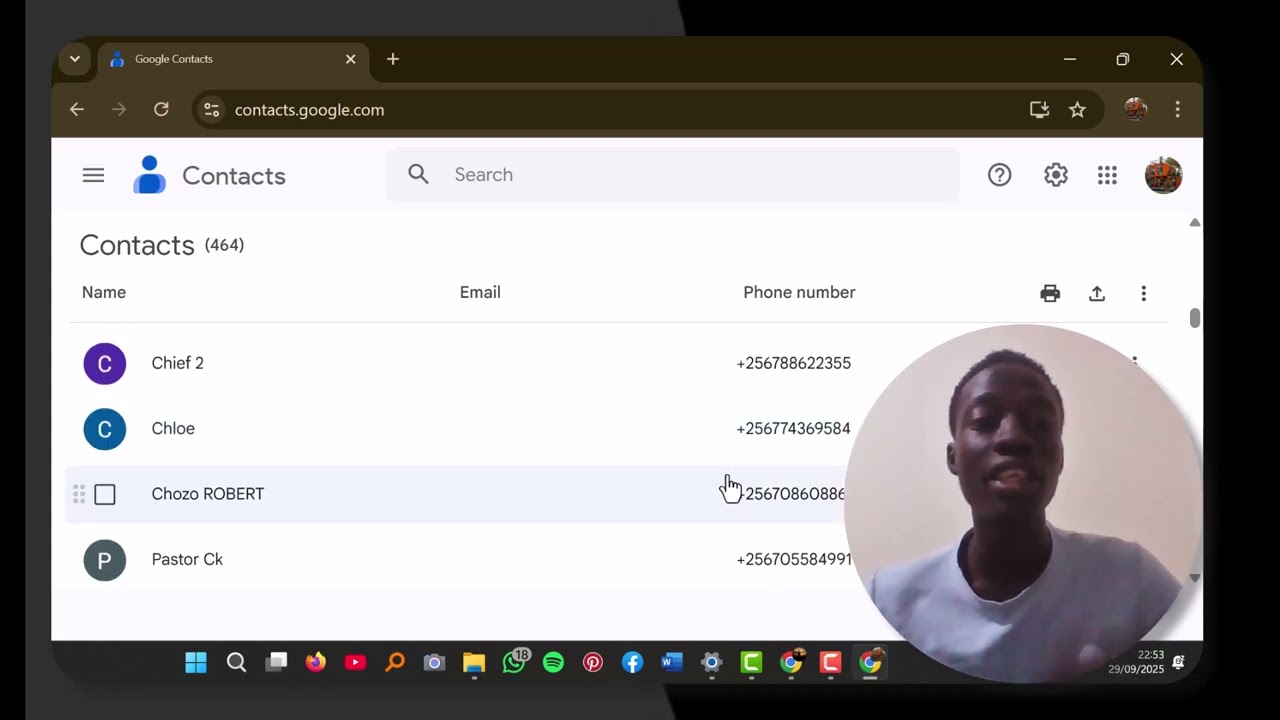Open the Google account avatar
Image resolution: width=1280 pixels, height=720 pixels.
click(1163, 175)
